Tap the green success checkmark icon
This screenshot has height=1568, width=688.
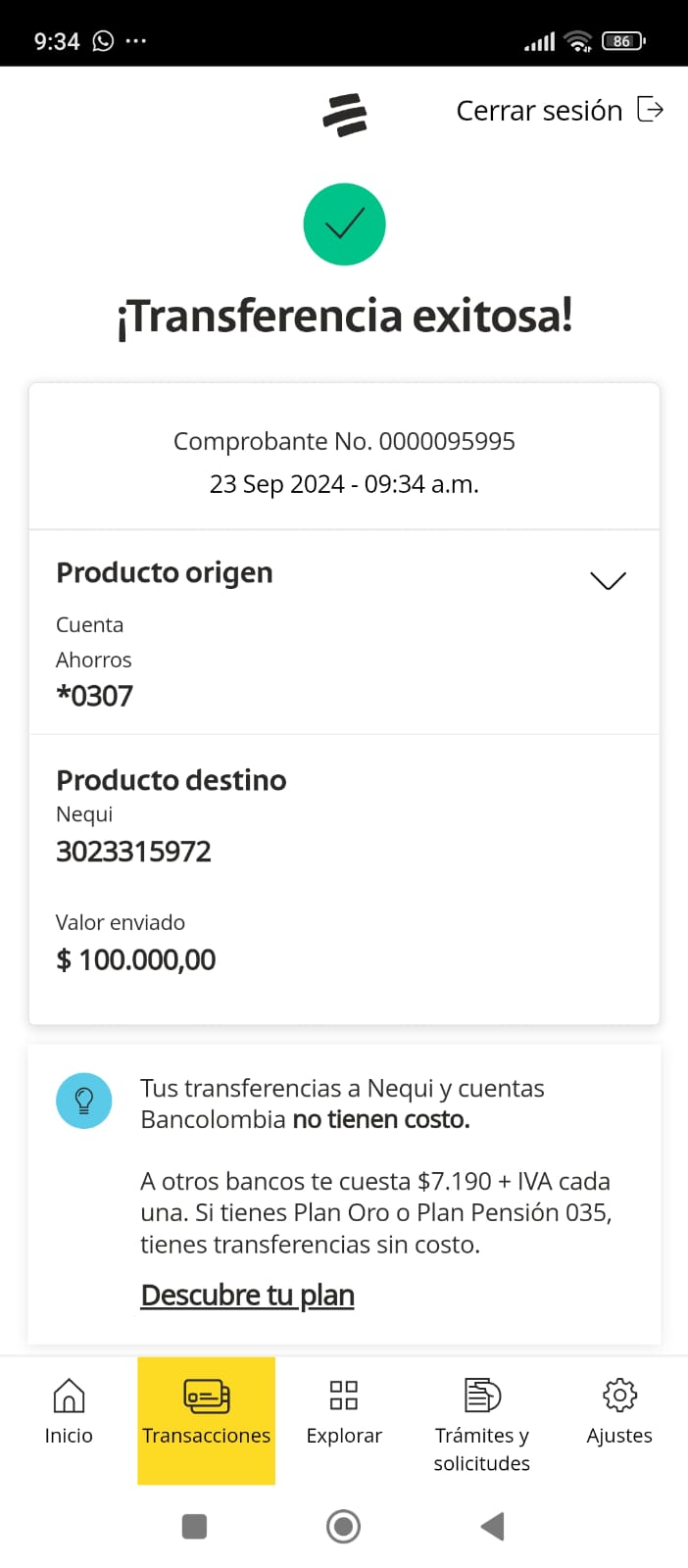click(x=344, y=224)
